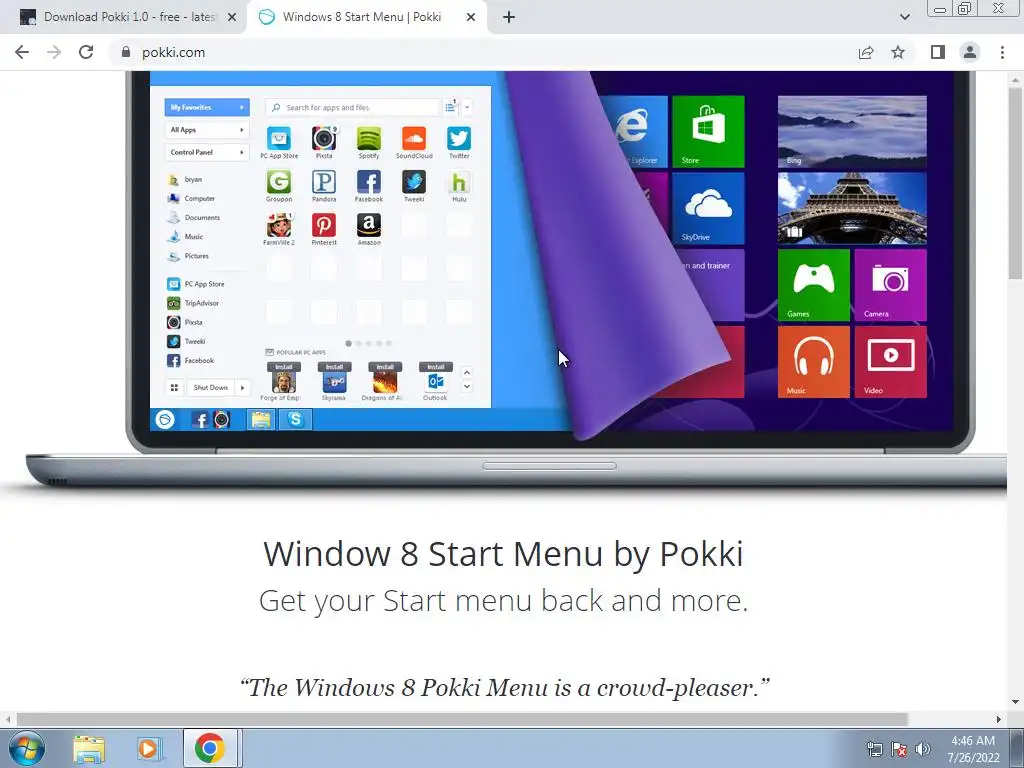1024x768 pixels.
Task: Open the Chrome profile avatar menu
Action: (970, 52)
